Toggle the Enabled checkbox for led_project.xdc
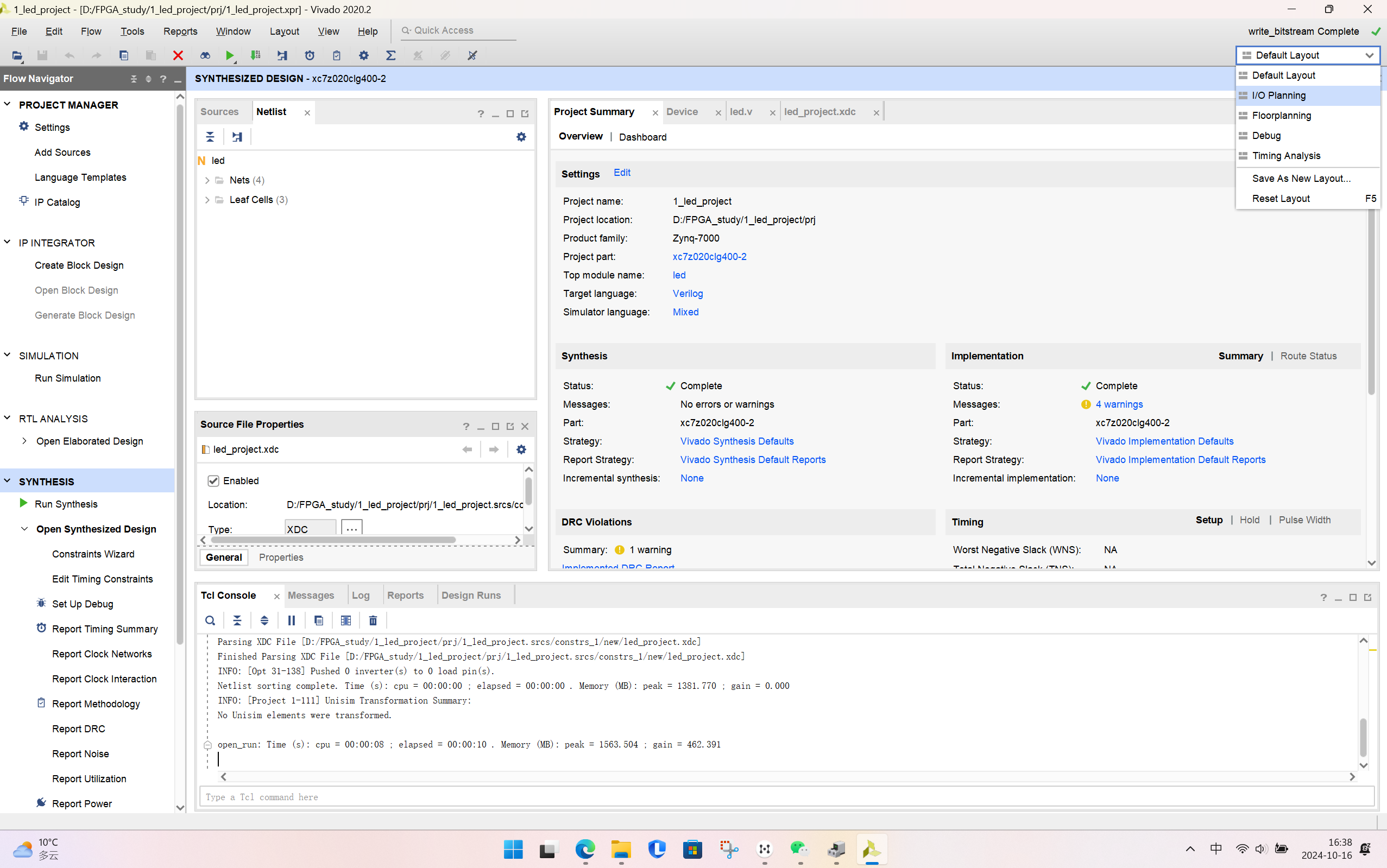Image resolution: width=1387 pixels, height=868 pixels. (213, 480)
